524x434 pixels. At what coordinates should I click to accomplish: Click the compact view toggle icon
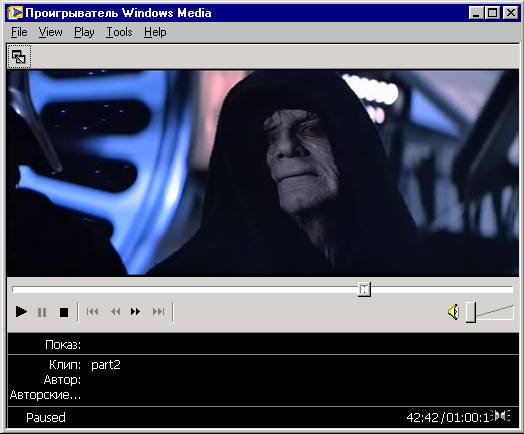(19, 57)
